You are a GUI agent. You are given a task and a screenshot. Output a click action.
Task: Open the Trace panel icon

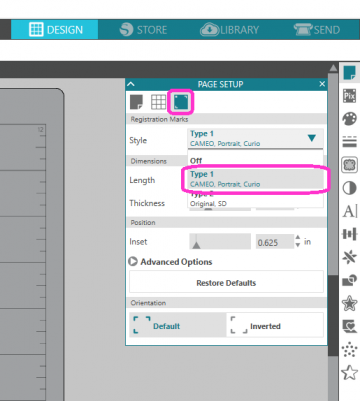(349, 165)
